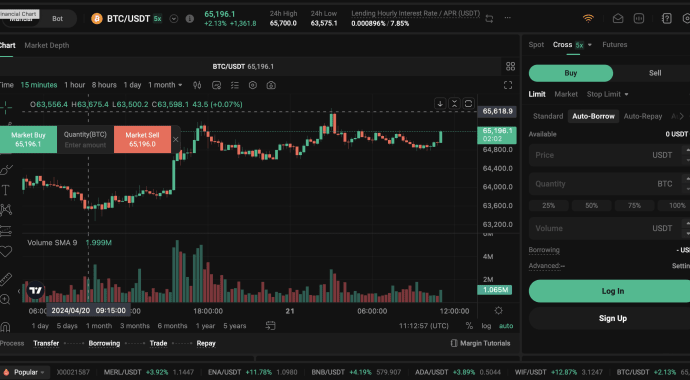
Task: Click the go-to-date calendar icon
Action: (270, 325)
